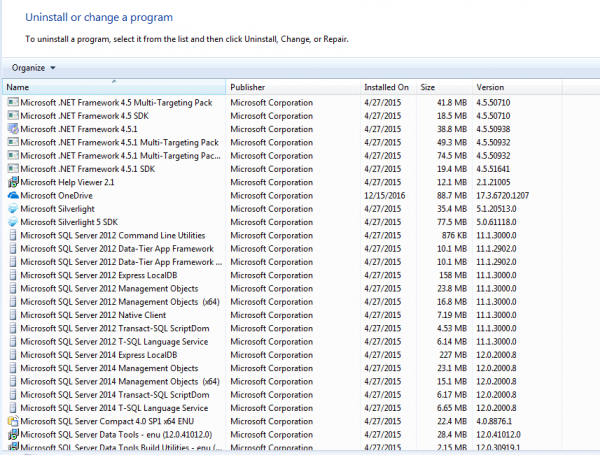
Task: Sort list by Installed On column
Action: 388,87
